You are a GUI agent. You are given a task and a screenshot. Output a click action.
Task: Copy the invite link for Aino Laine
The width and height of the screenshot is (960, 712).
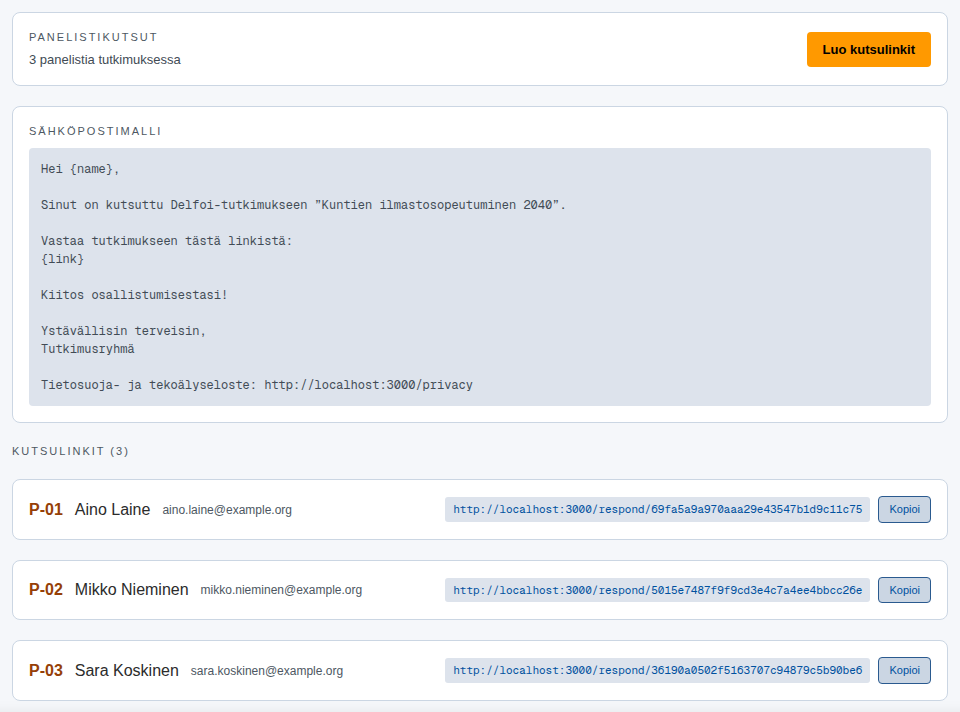(904, 509)
